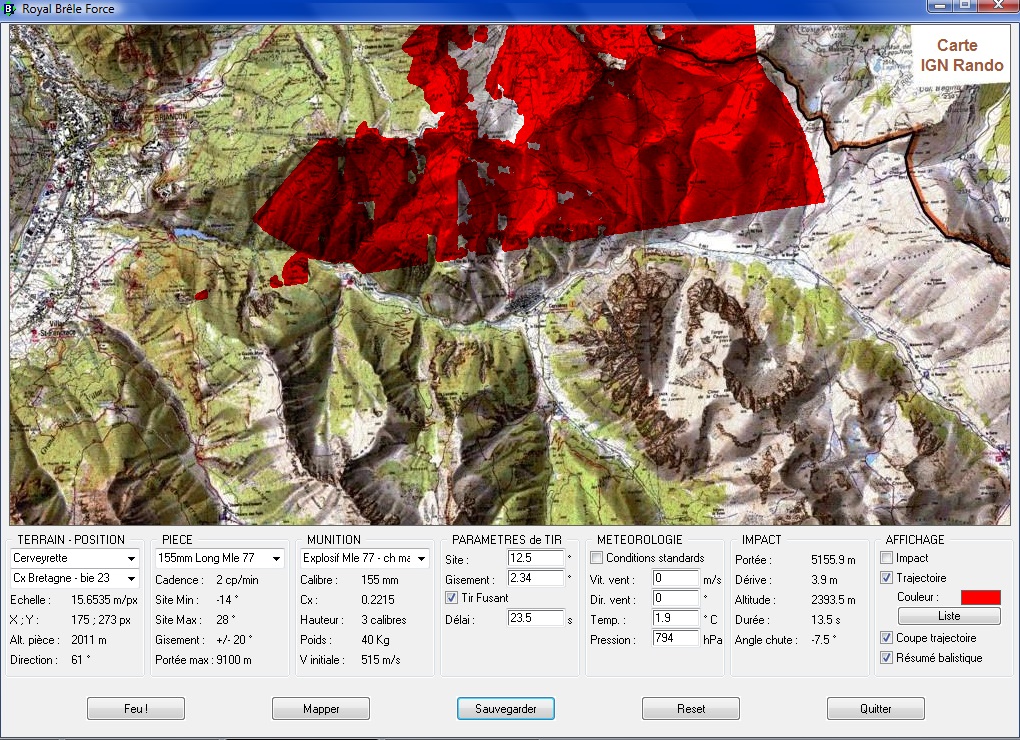Click the Durée value 13.5 s

coord(825,620)
